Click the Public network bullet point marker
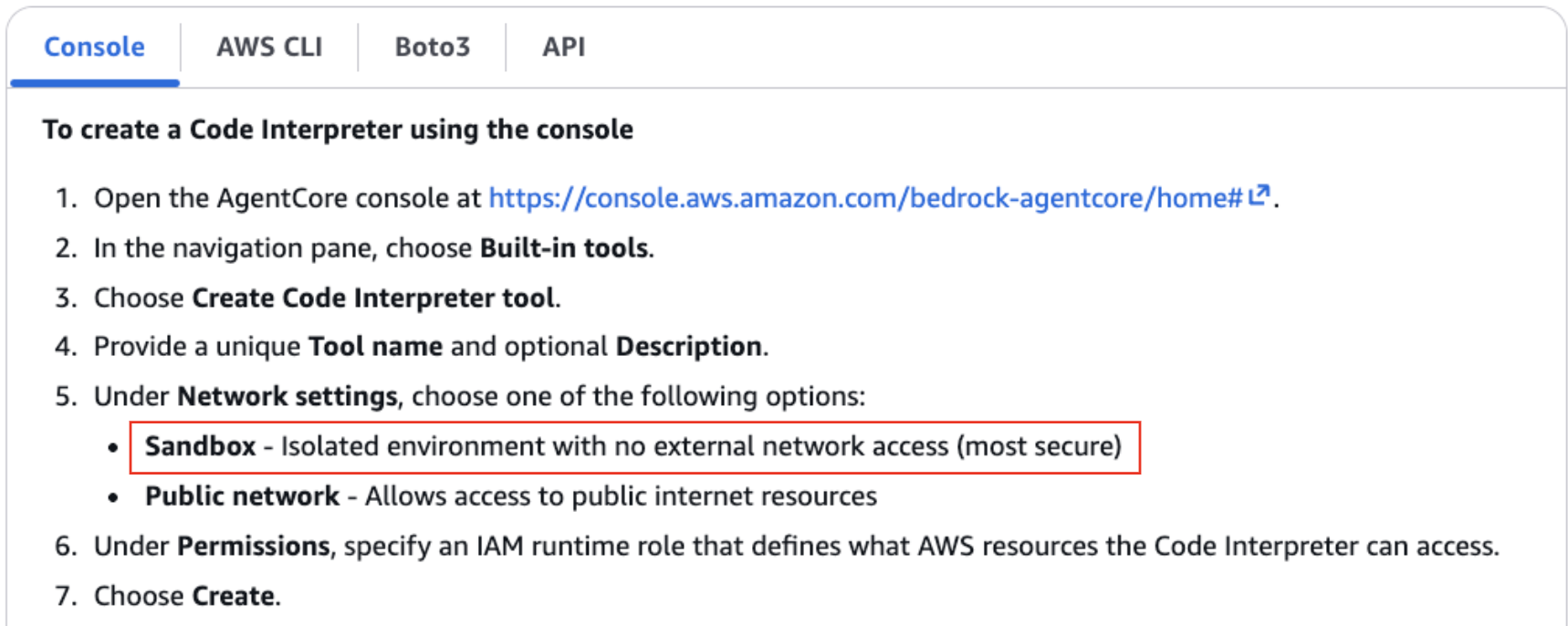This screenshot has height=626, width=1568. point(113,496)
